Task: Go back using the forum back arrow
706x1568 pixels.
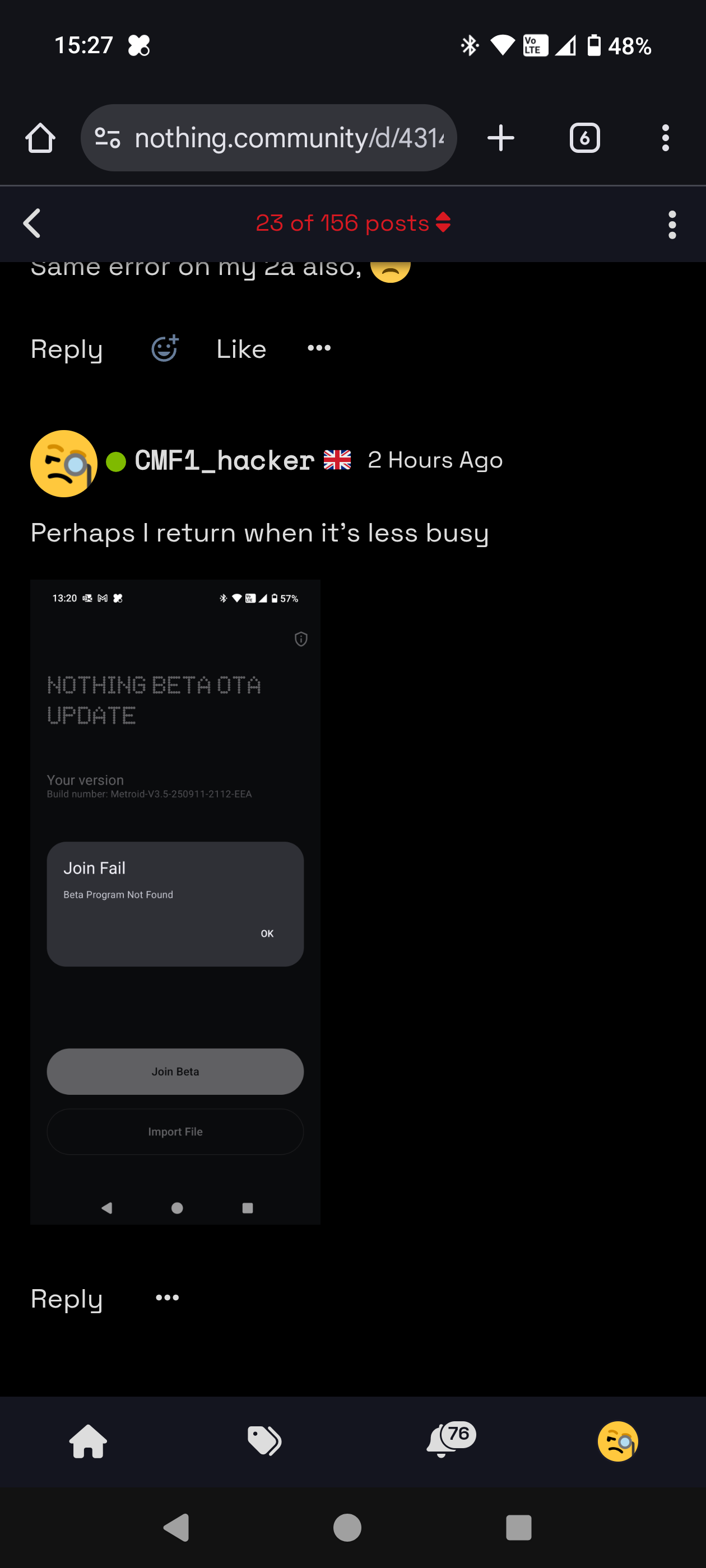Action: [x=32, y=223]
